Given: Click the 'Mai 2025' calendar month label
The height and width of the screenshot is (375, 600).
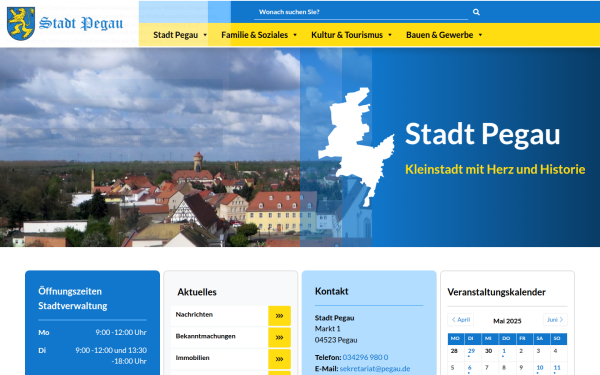Looking at the screenshot, I should click(507, 321).
